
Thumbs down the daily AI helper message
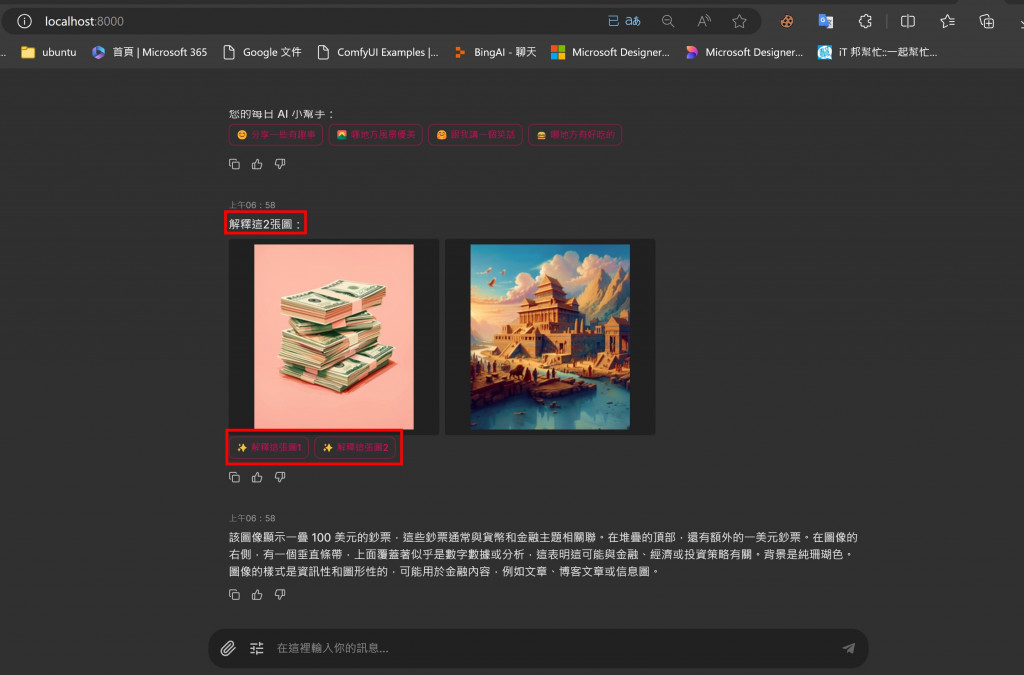[x=280, y=164]
